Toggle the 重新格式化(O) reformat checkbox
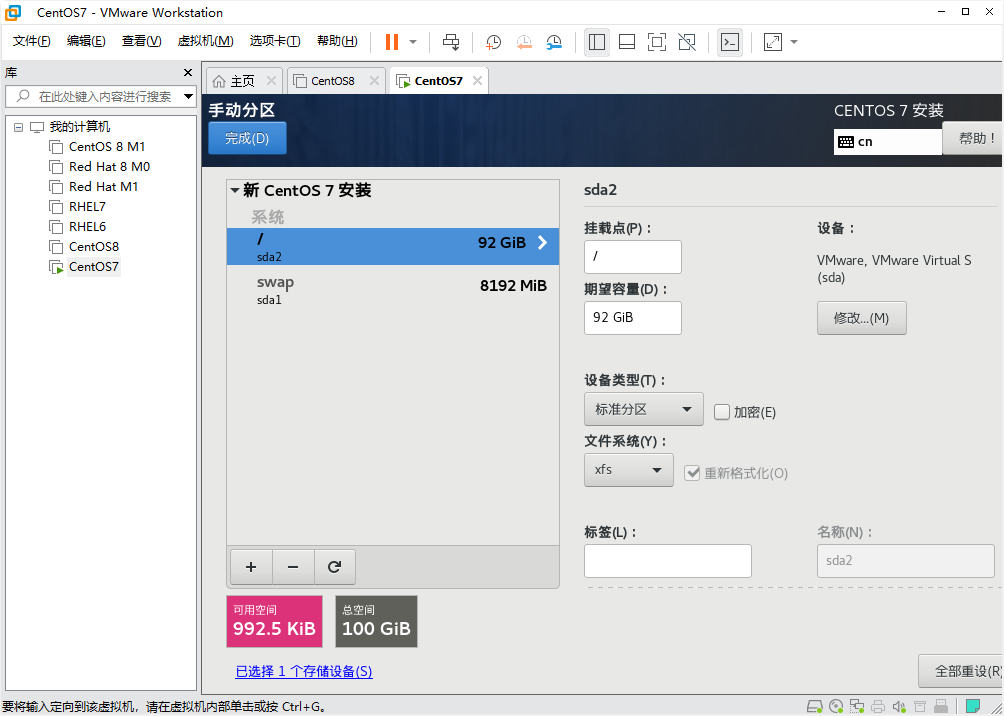The width and height of the screenshot is (1004, 716). (692, 473)
